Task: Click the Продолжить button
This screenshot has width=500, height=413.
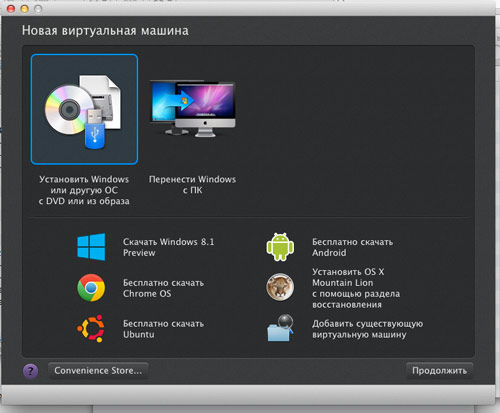Action: coord(439,371)
